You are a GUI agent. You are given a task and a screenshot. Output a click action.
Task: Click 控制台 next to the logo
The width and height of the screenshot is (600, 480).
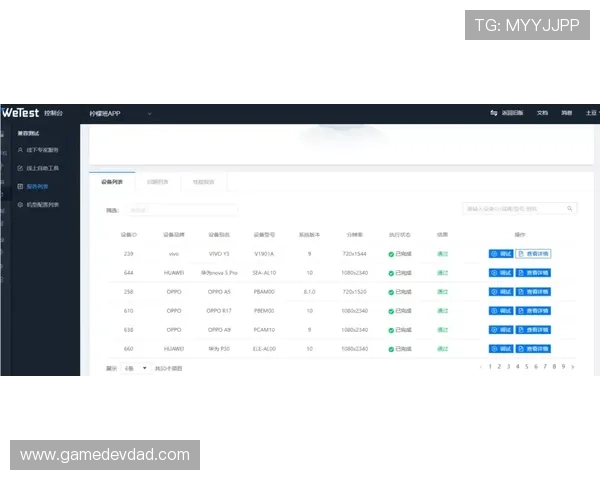click(x=53, y=113)
